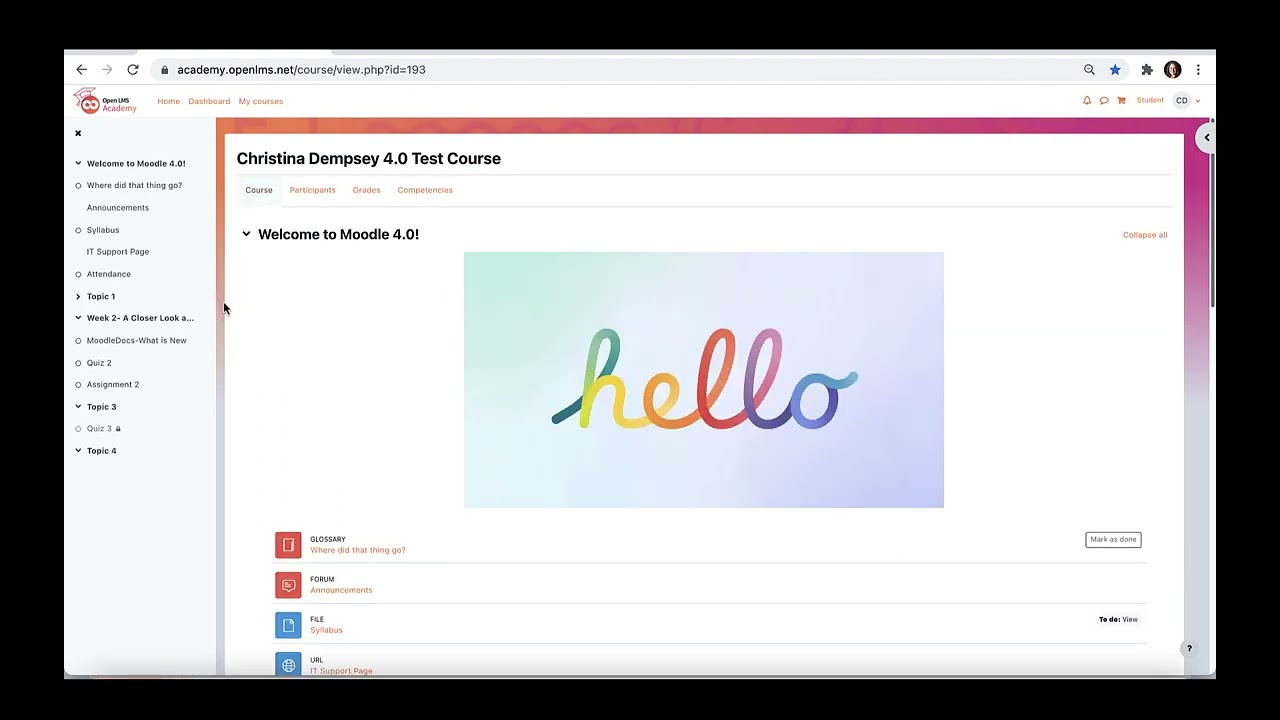Click completion circle beside Attendance
The image size is (1280, 720).
pos(78,274)
